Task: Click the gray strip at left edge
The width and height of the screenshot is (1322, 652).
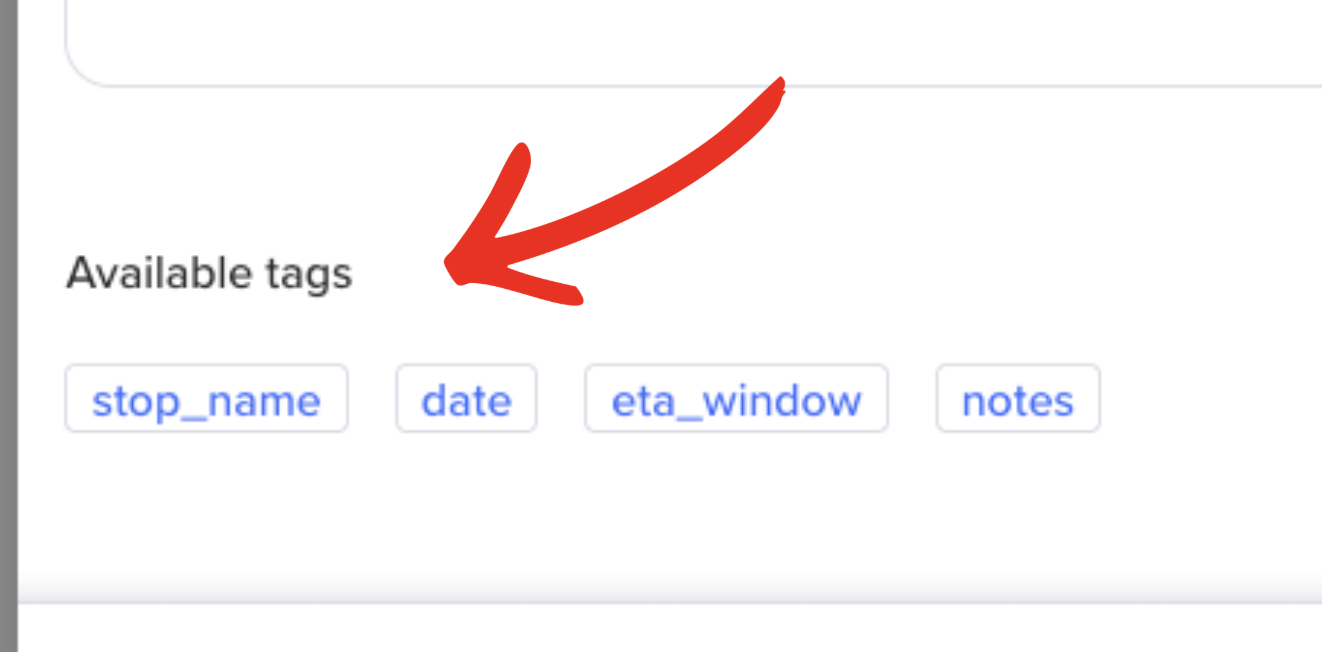Action: (9, 326)
